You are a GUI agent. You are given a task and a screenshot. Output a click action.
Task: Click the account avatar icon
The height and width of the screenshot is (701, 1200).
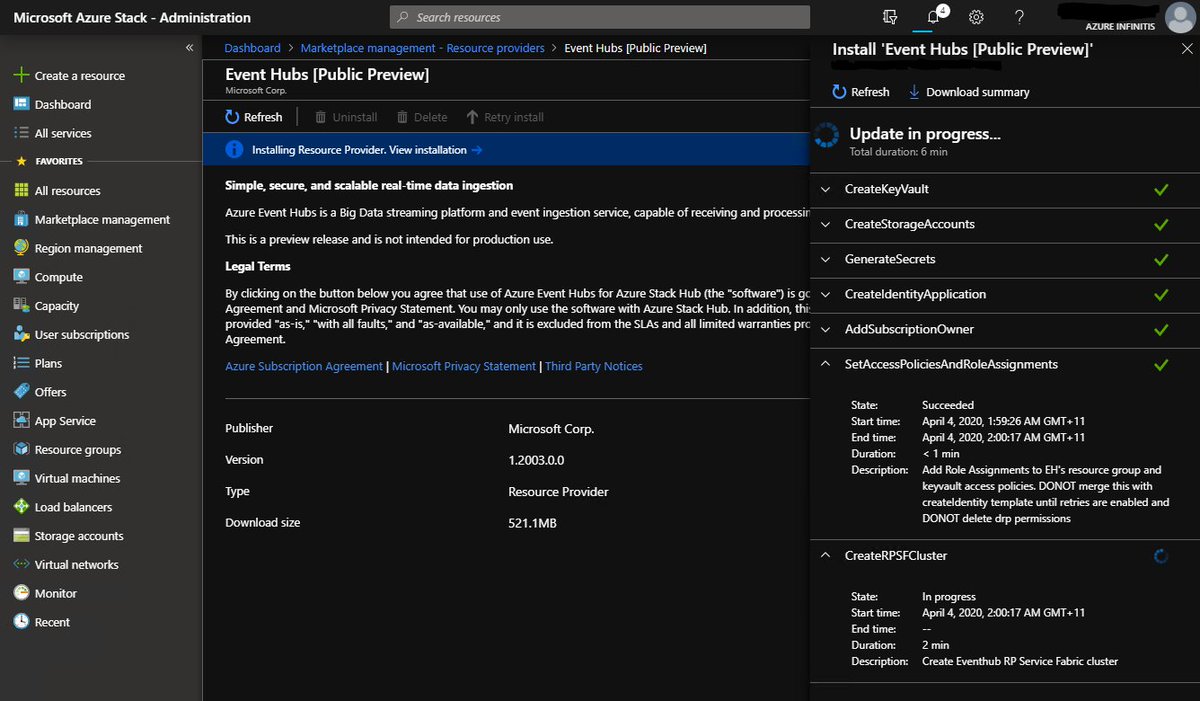(x=1178, y=17)
